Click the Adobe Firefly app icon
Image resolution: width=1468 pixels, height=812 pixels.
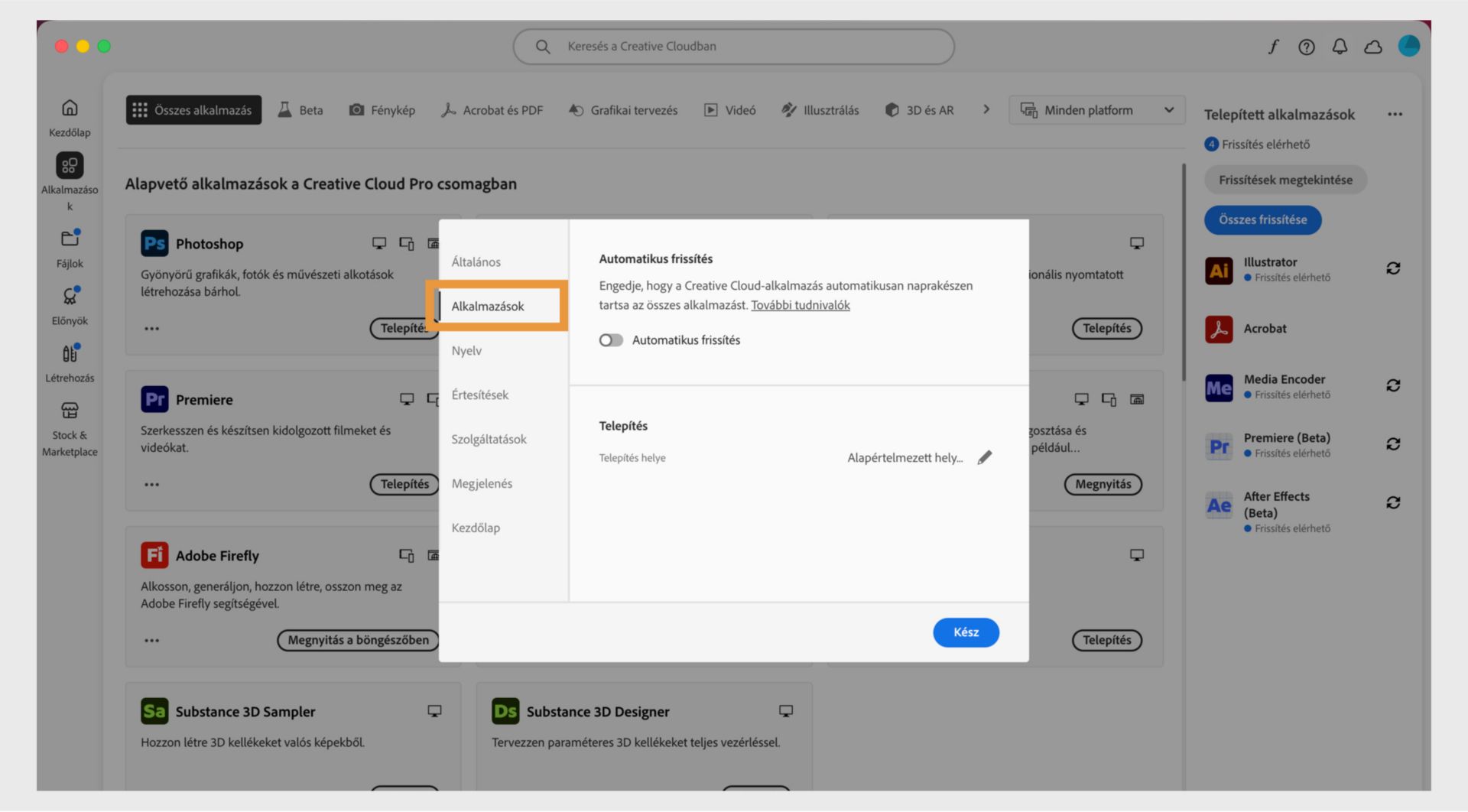(154, 555)
